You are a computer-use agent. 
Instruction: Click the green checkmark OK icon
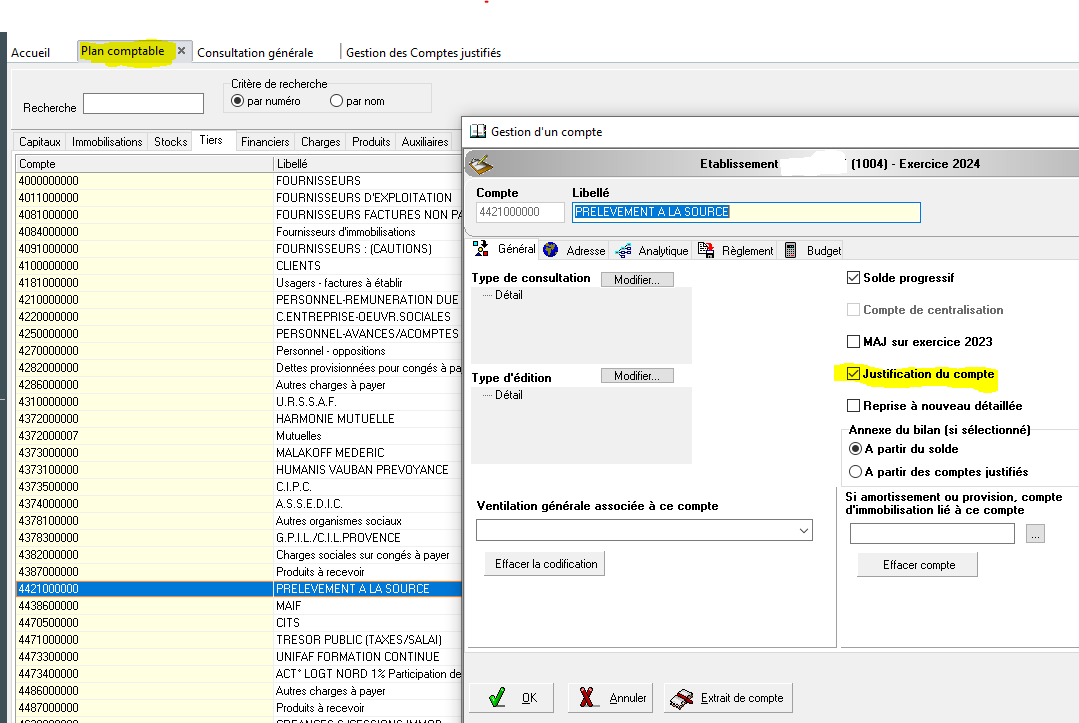[497, 698]
